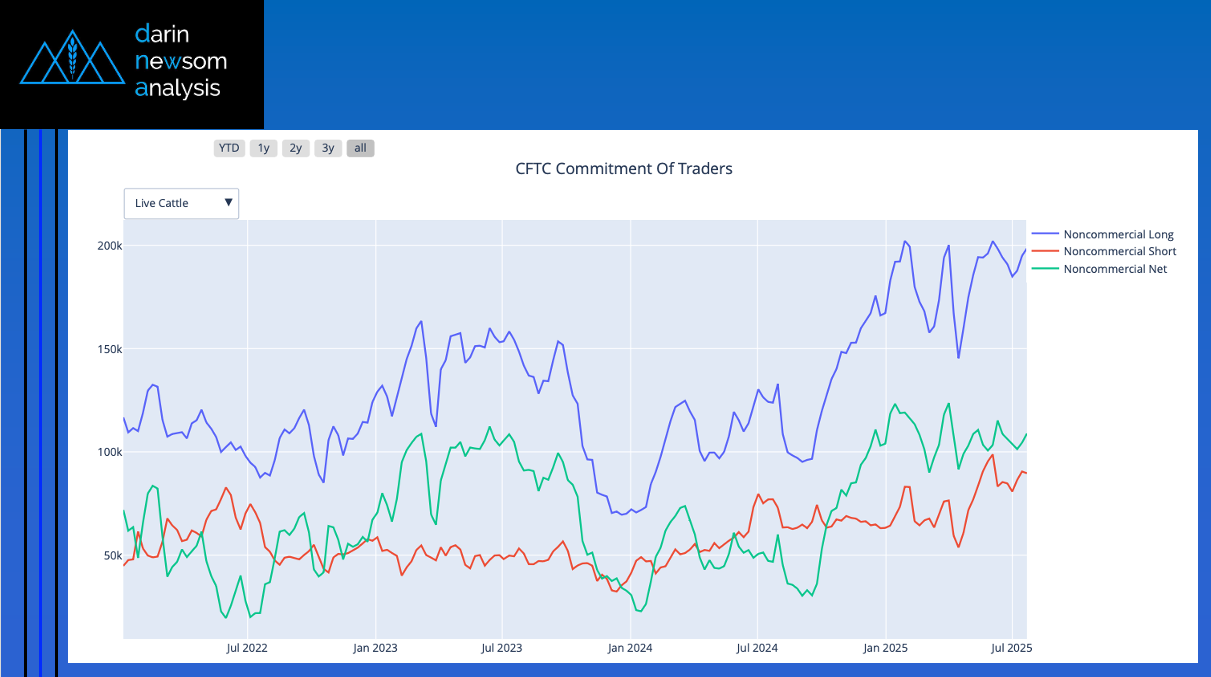Click the red line swatch in legend
This screenshot has height=677, width=1211.
pos(1044,252)
